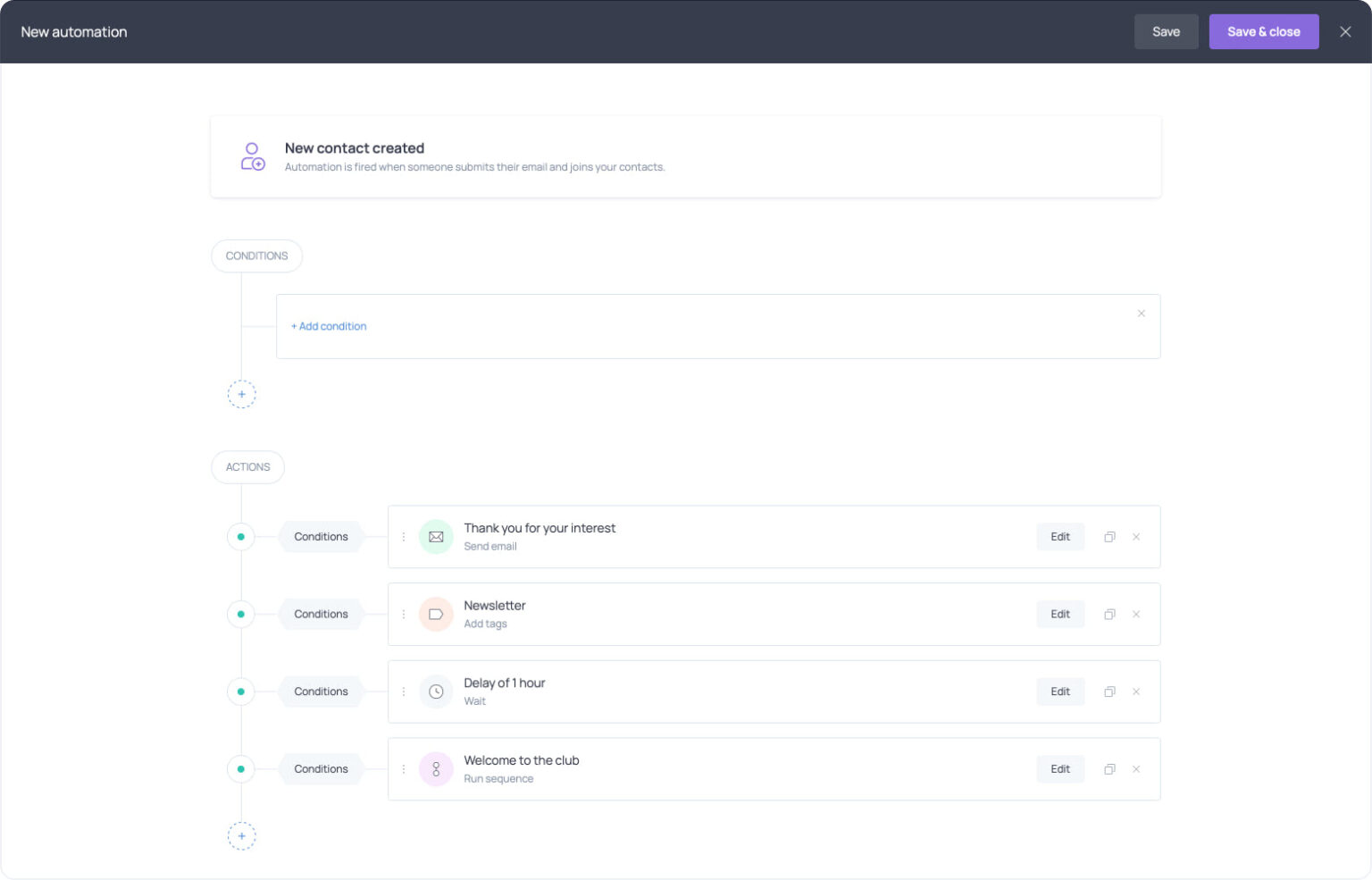
Task: Grab the drag handle on Thank you action
Action: pos(404,536)
